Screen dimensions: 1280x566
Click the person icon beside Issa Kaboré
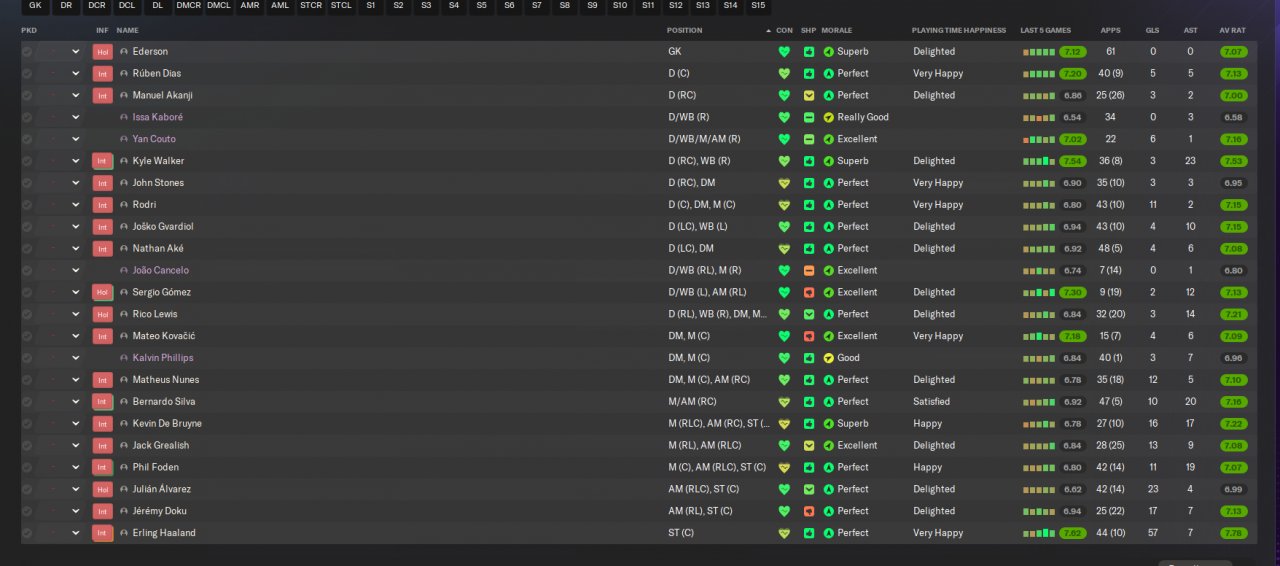pos(124,118)
